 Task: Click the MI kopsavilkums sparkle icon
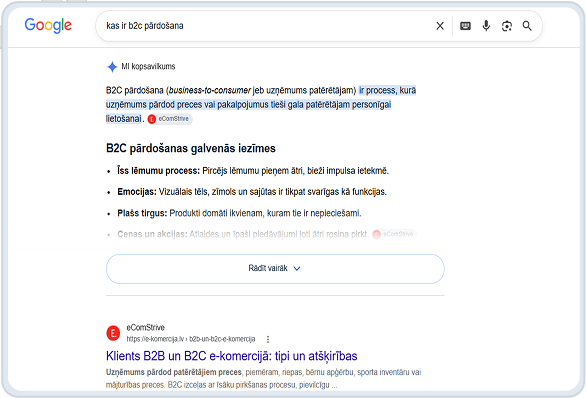pyautogui.click(x=112, y=67)
